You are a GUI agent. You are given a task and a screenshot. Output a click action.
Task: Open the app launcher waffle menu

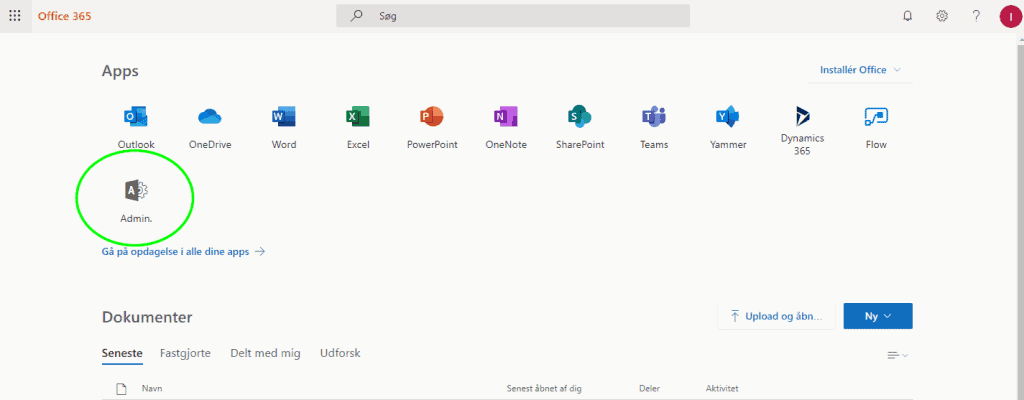click(15, 16)
